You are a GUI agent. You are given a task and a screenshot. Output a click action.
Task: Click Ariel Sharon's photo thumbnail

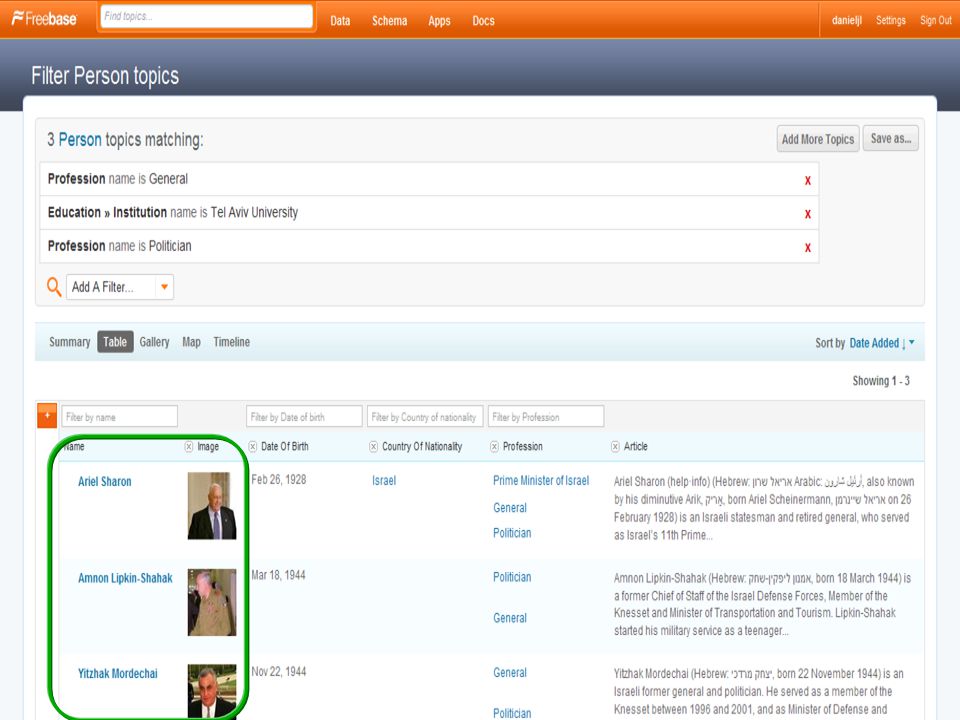[212, 506]
